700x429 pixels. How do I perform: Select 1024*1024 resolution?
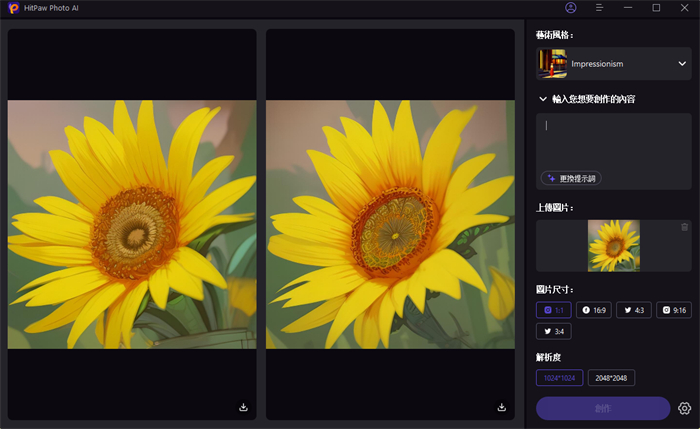tap(559, 378)
